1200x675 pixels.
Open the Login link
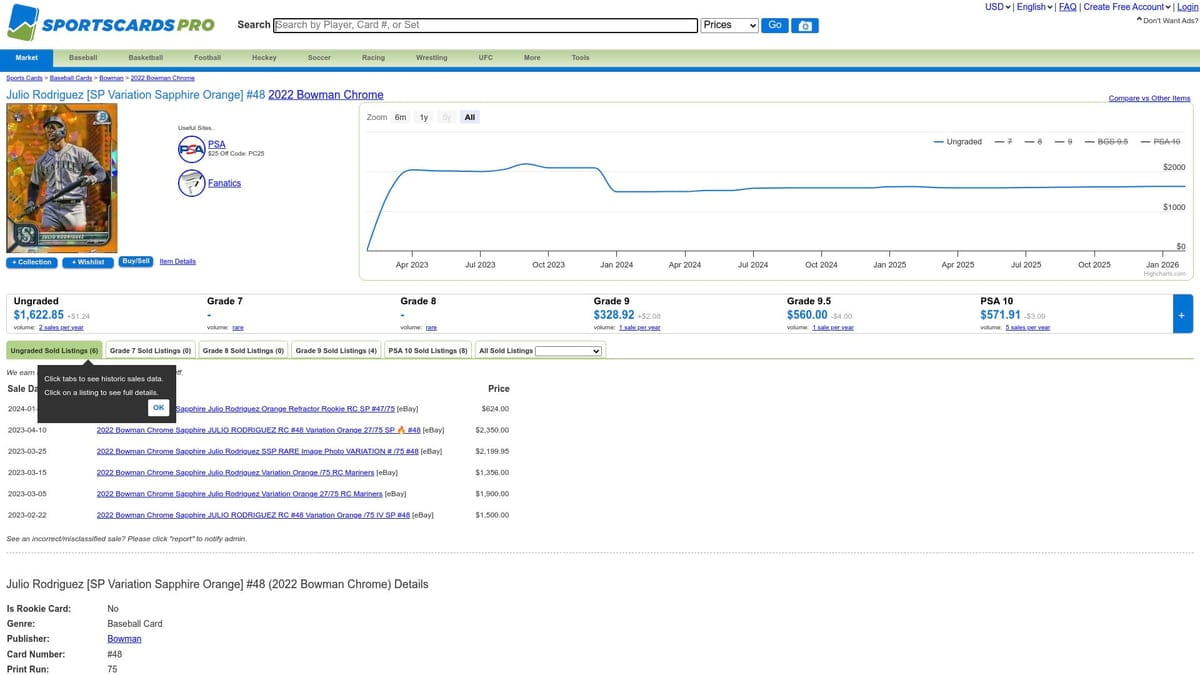1187,7
